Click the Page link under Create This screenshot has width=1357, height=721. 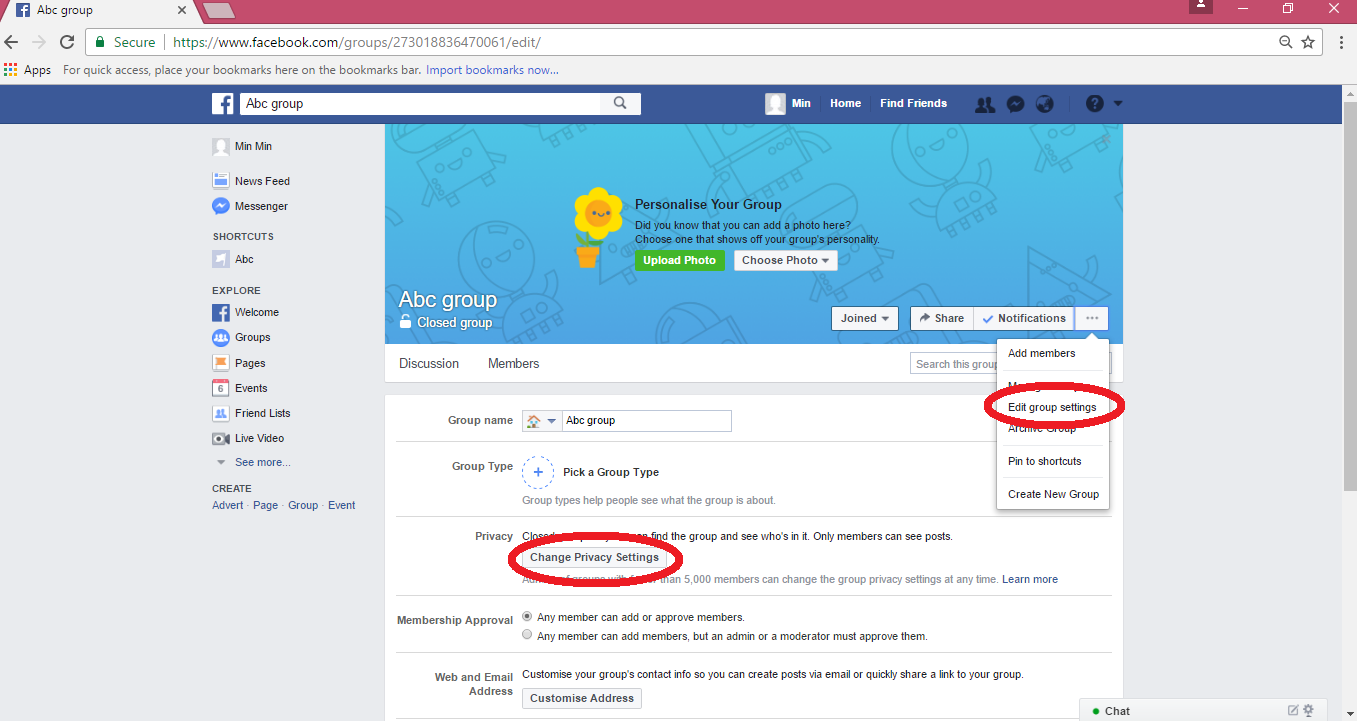pyautogui.click(x=266, y=506)
